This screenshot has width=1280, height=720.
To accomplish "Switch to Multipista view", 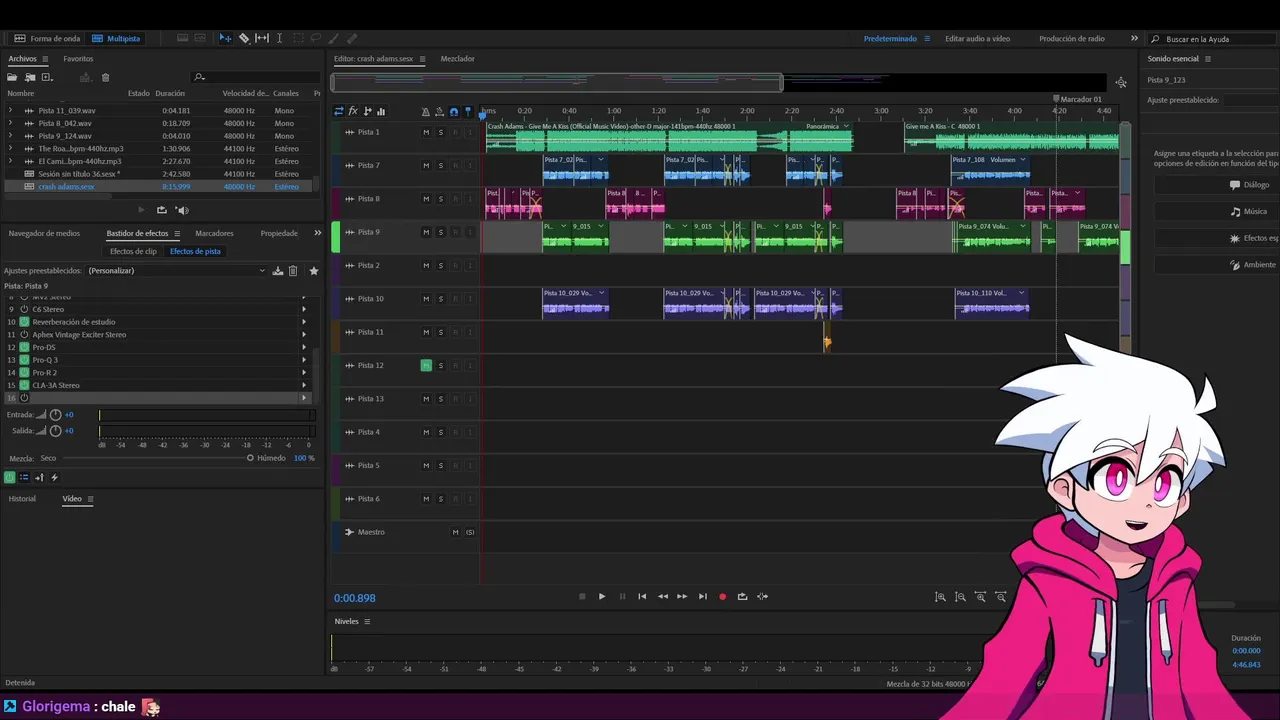I will pos(116,38).
